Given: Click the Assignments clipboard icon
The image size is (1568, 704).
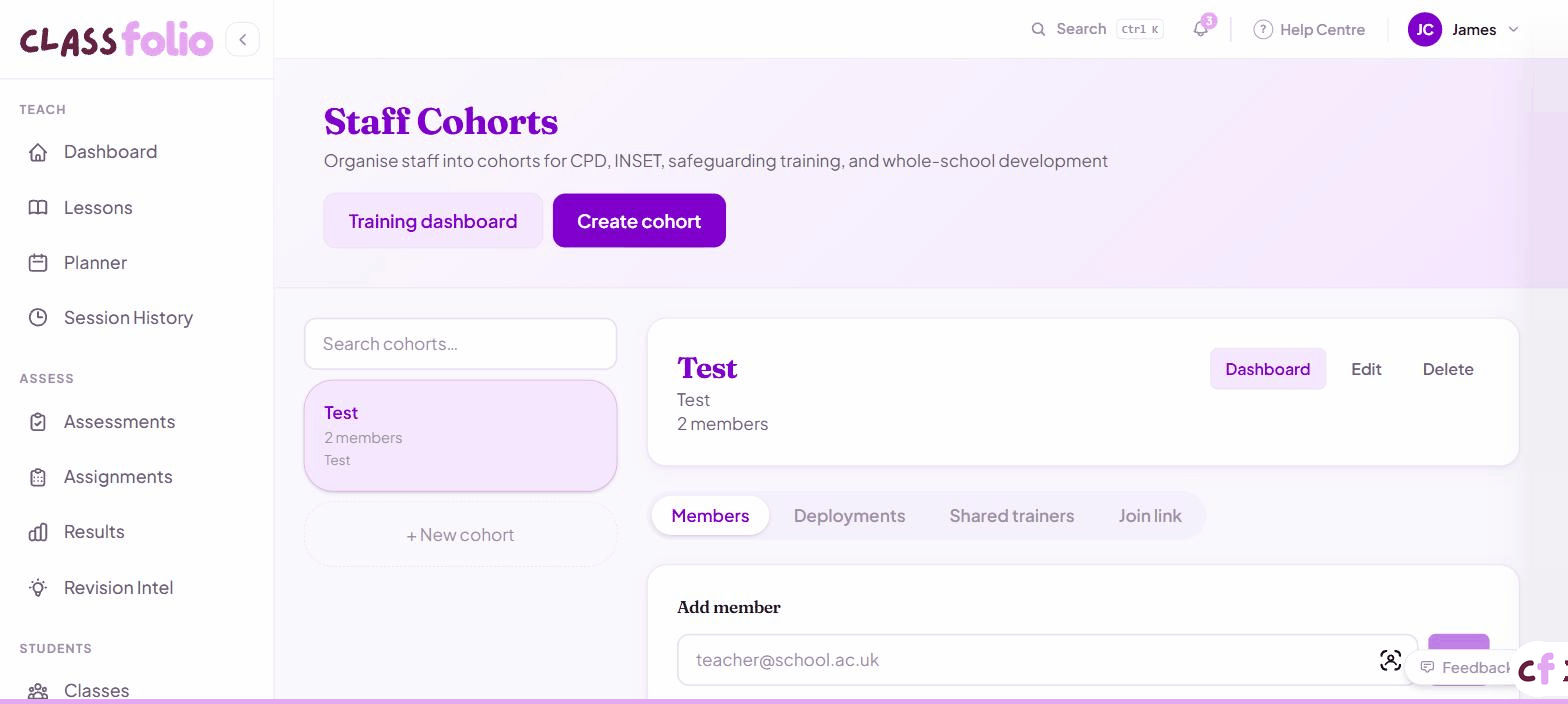Looking at the screenshot, I should [x=38, y=477].
